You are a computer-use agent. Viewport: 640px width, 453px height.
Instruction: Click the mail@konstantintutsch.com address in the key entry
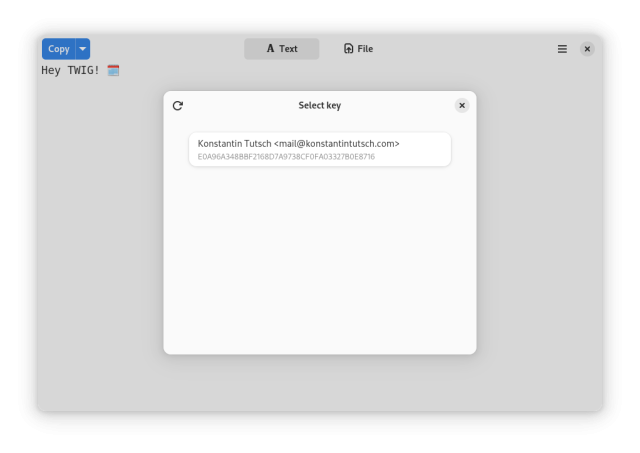(337, 144)
